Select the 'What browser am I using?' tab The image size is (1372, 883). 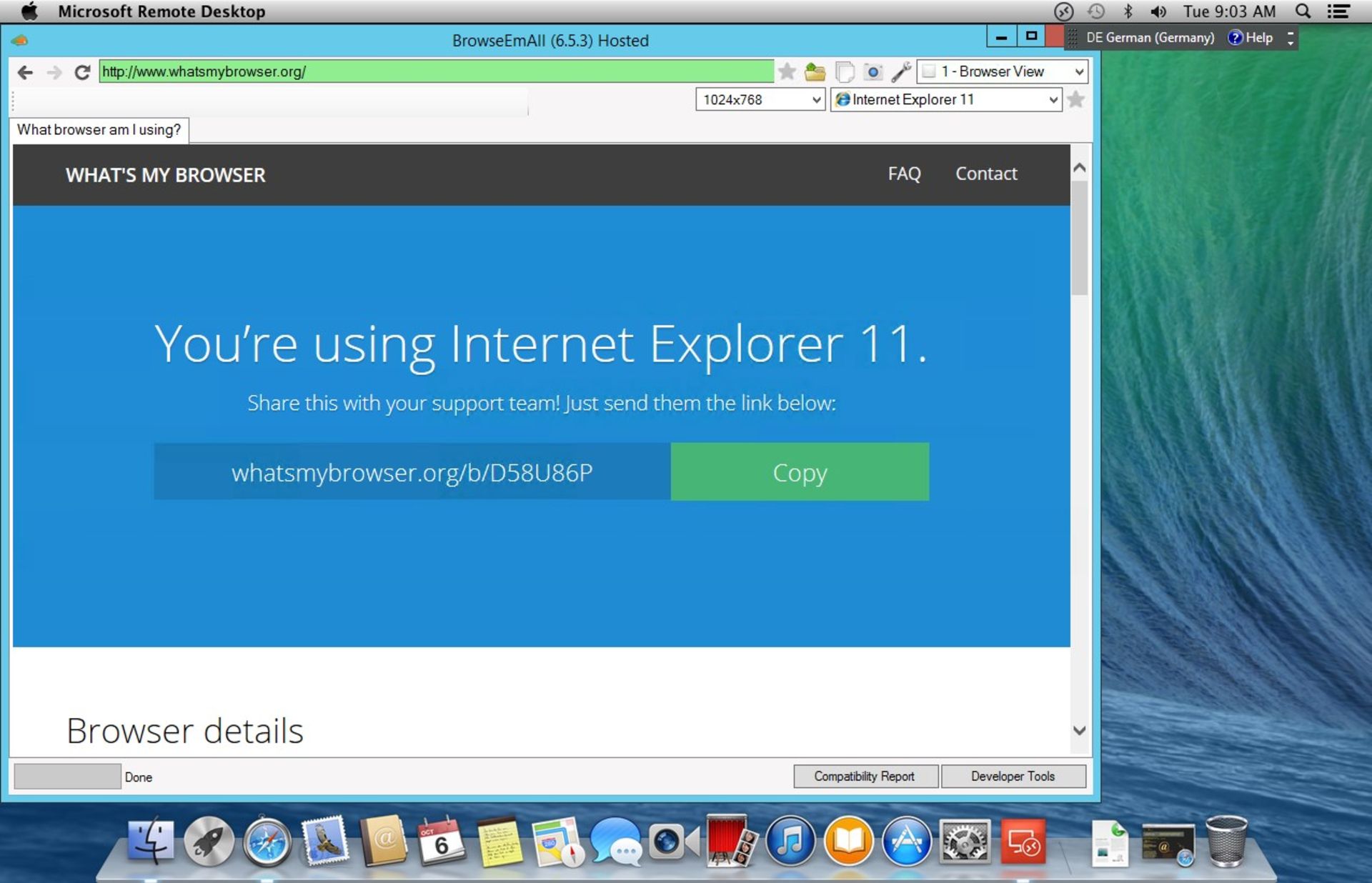click(x=99, y=130)
